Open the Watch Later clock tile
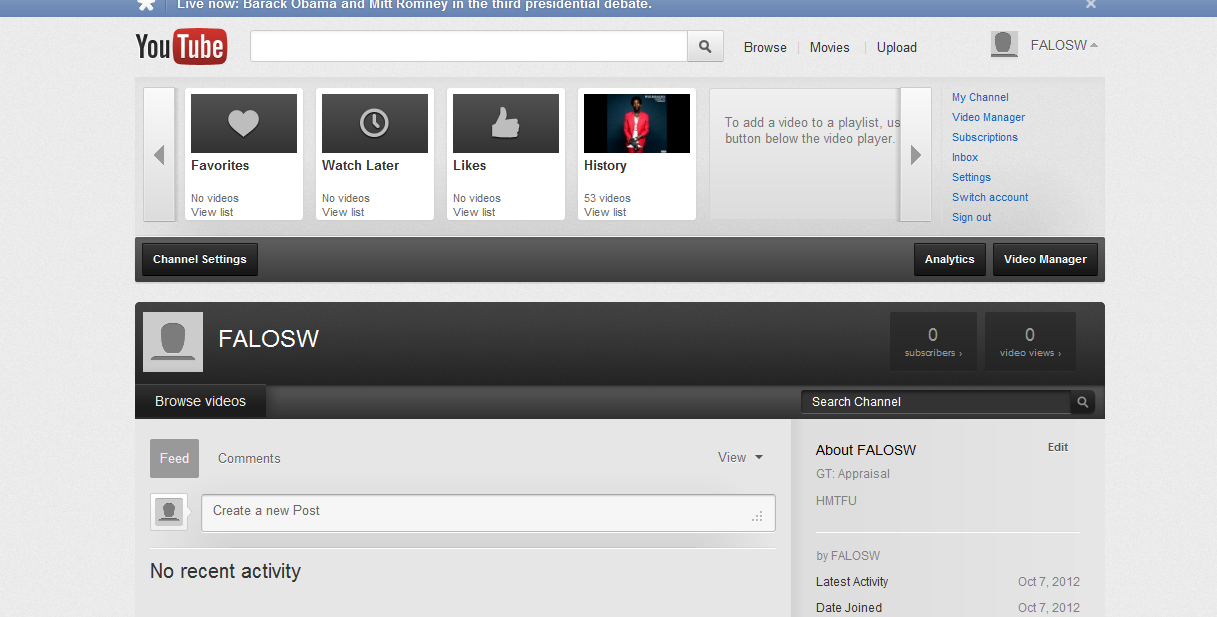Viewport: 1217px width, 617px height. pyautogui.click(x=374, y=123)
